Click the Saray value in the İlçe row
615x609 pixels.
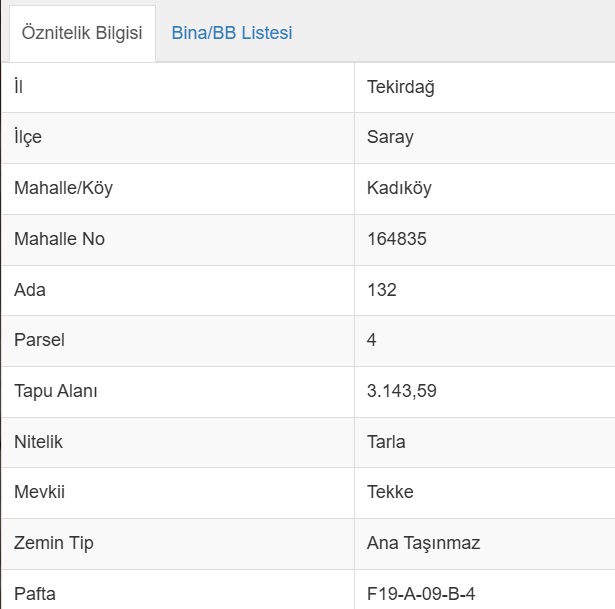coord(390,138)
